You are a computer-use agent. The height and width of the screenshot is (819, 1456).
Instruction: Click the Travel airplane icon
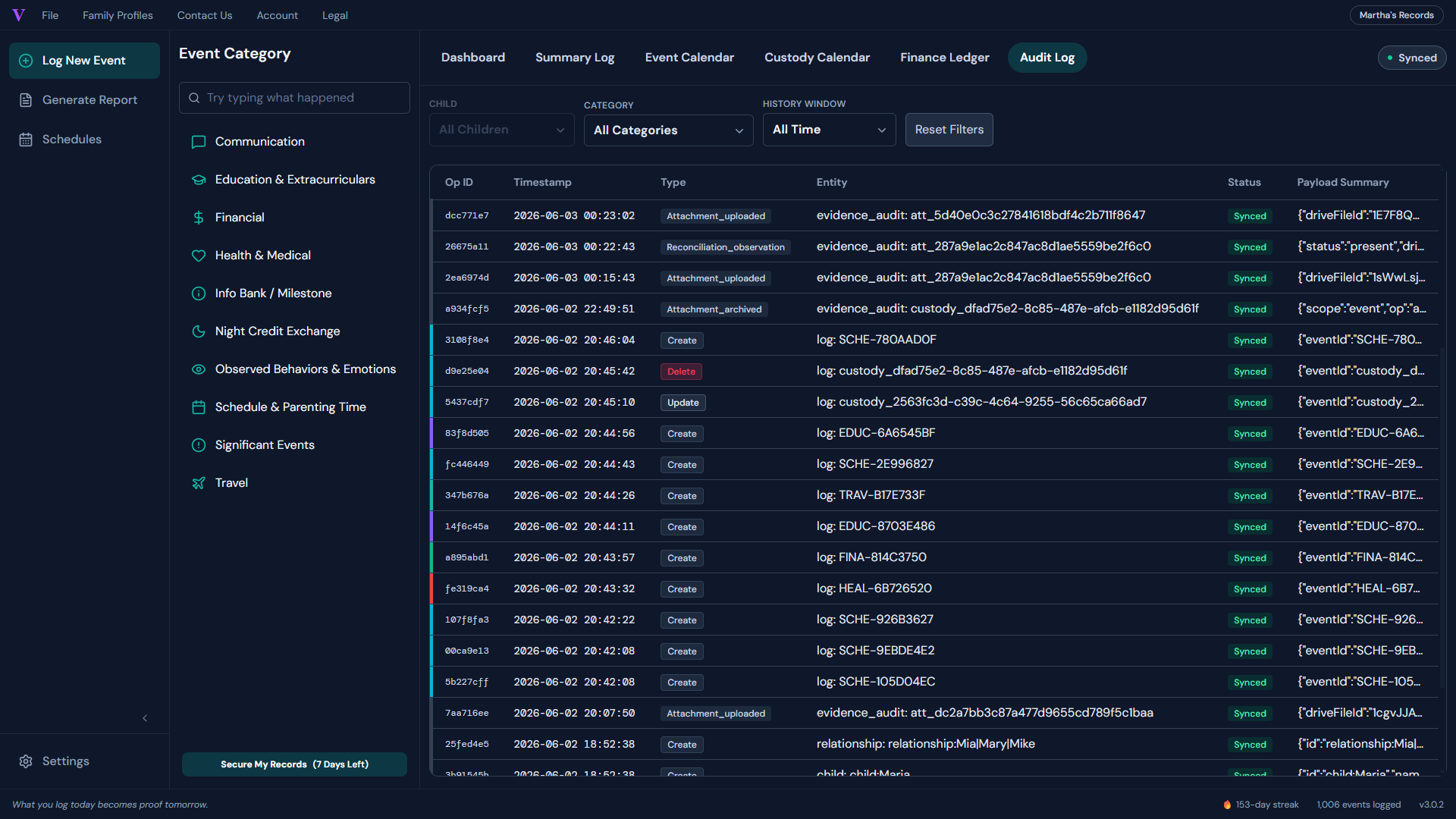point(199,483)
